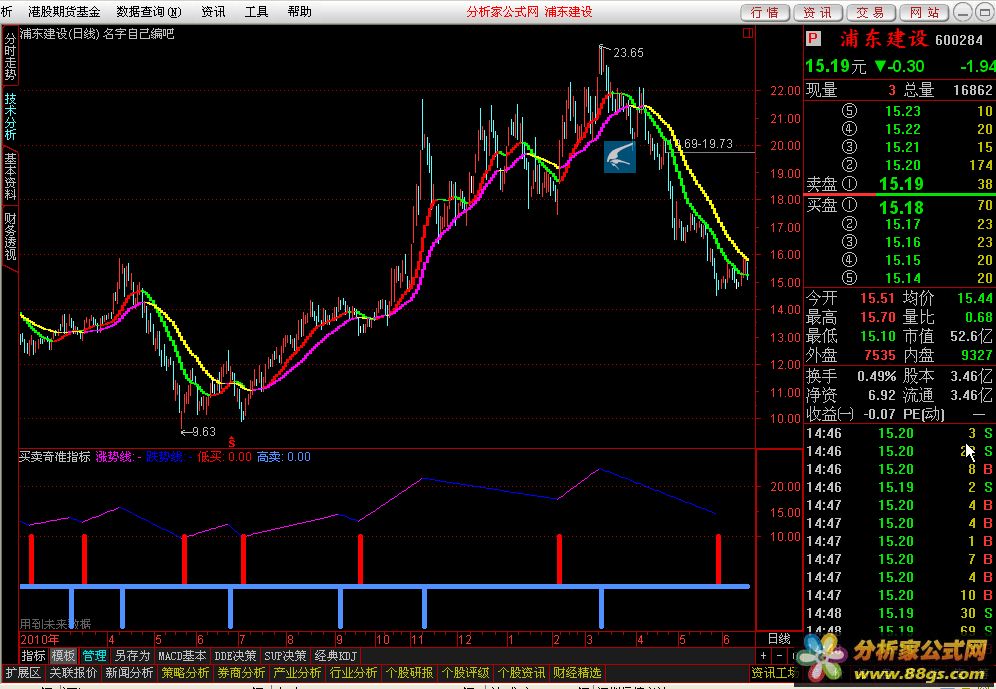
Task: Click the 行情 button at top right
Action: pyautogui.click(x=765, y=13)
